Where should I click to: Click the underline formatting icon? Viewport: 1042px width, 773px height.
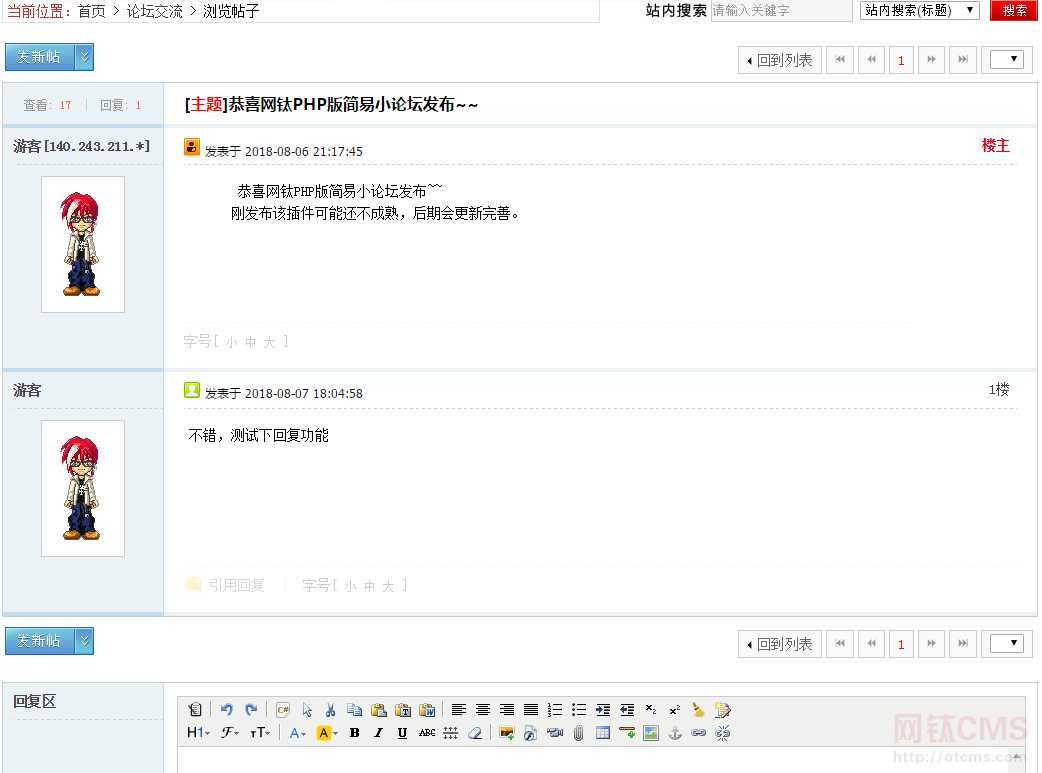[x=402, y=733]
